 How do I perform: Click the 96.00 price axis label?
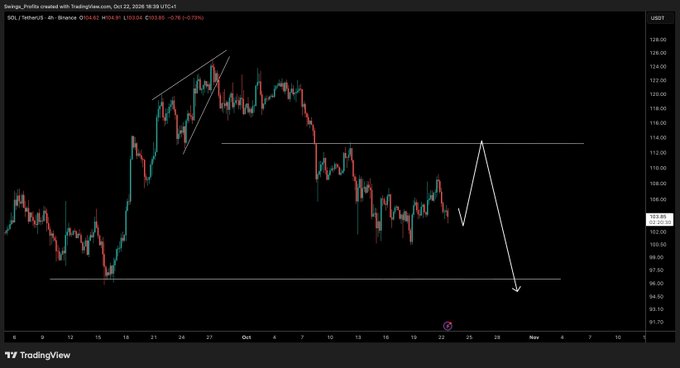tap(657, 283)
